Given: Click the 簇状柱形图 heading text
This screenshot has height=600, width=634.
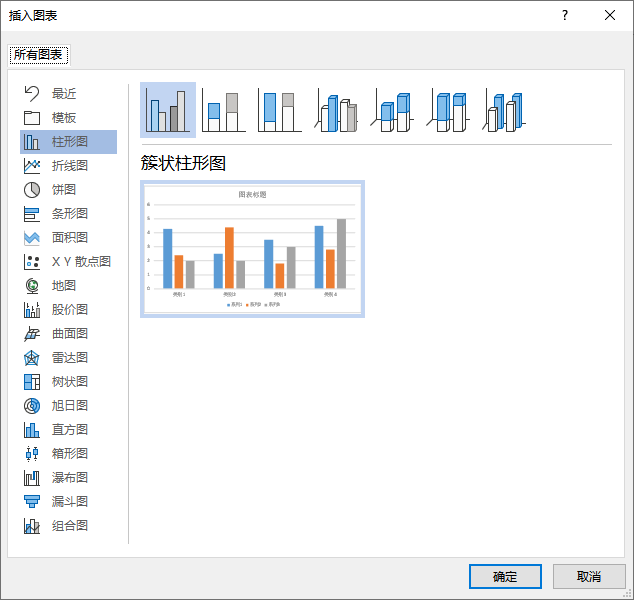Looking at the screenshot, I should pos(183,163).
